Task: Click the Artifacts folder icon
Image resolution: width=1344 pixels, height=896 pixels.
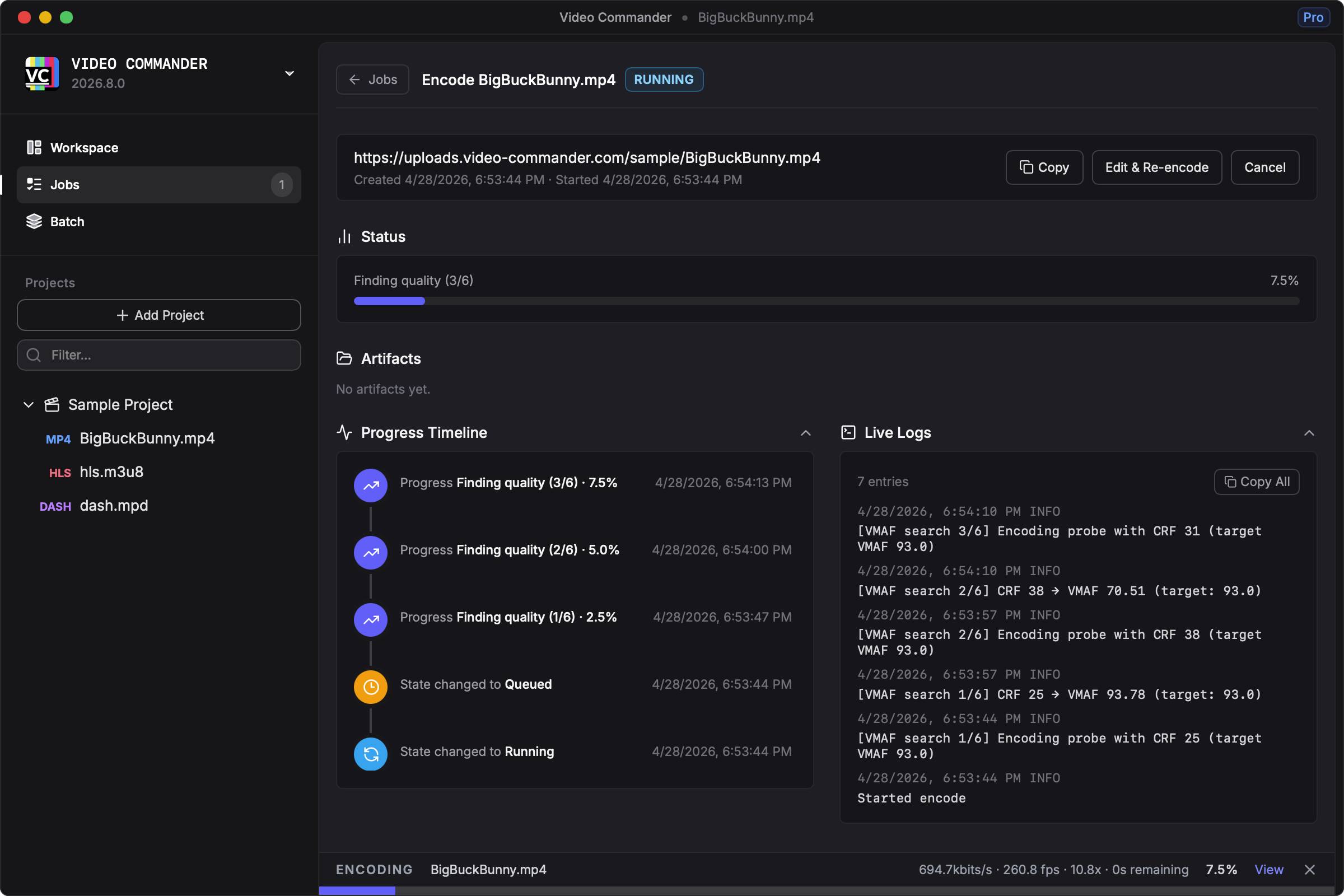Action: click(344, 358)
